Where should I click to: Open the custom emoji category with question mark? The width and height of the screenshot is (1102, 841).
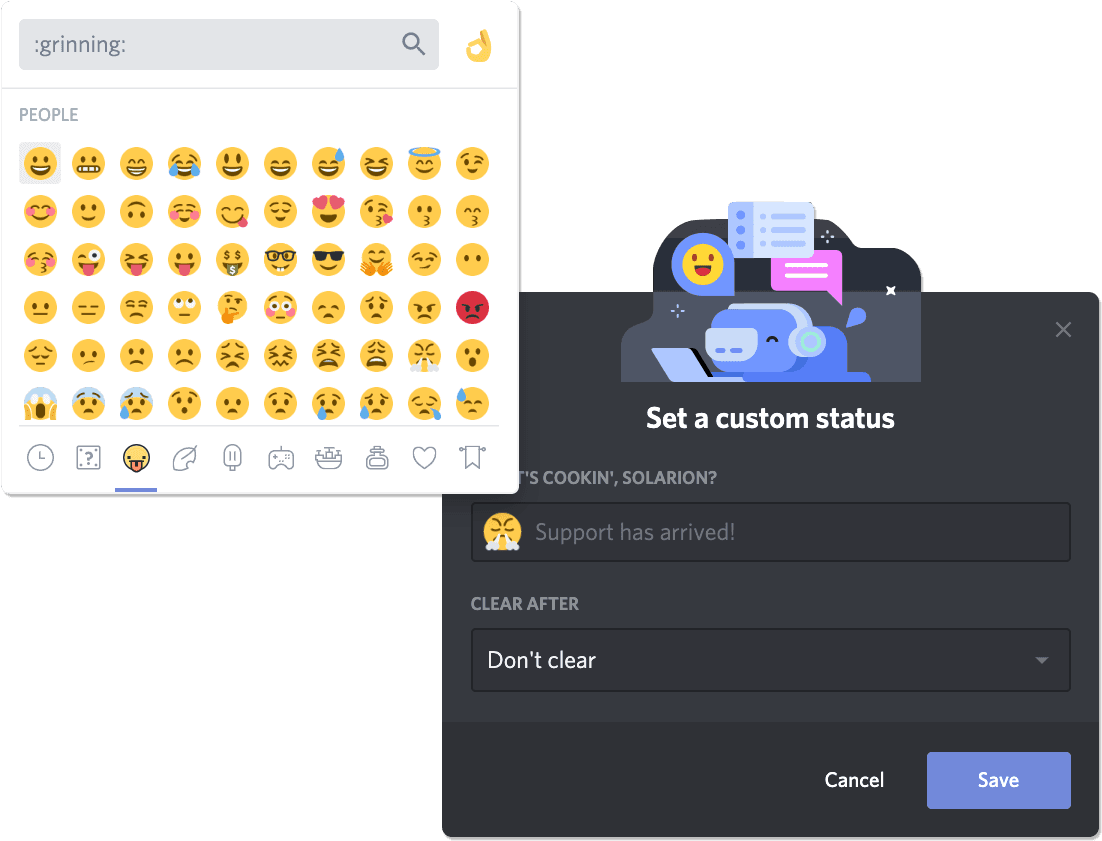pos(88,458)
